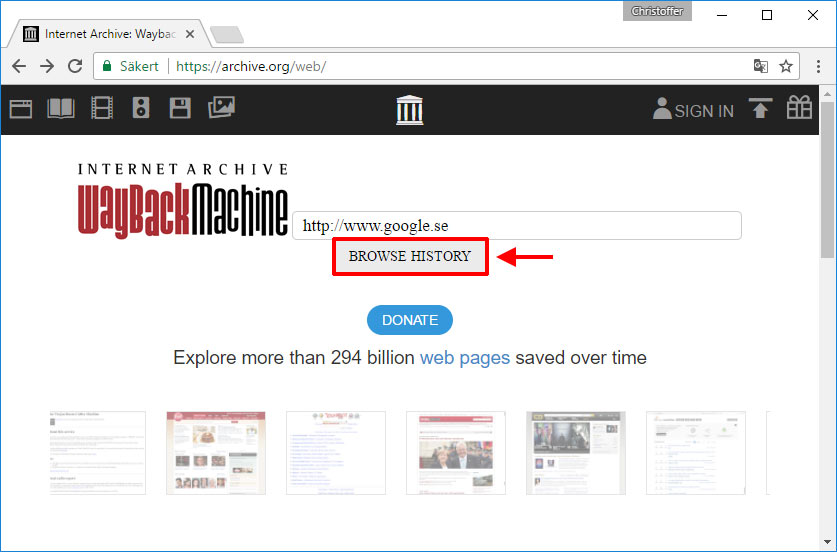
Task: Open the Texts book icon
Action: [61, 108]
